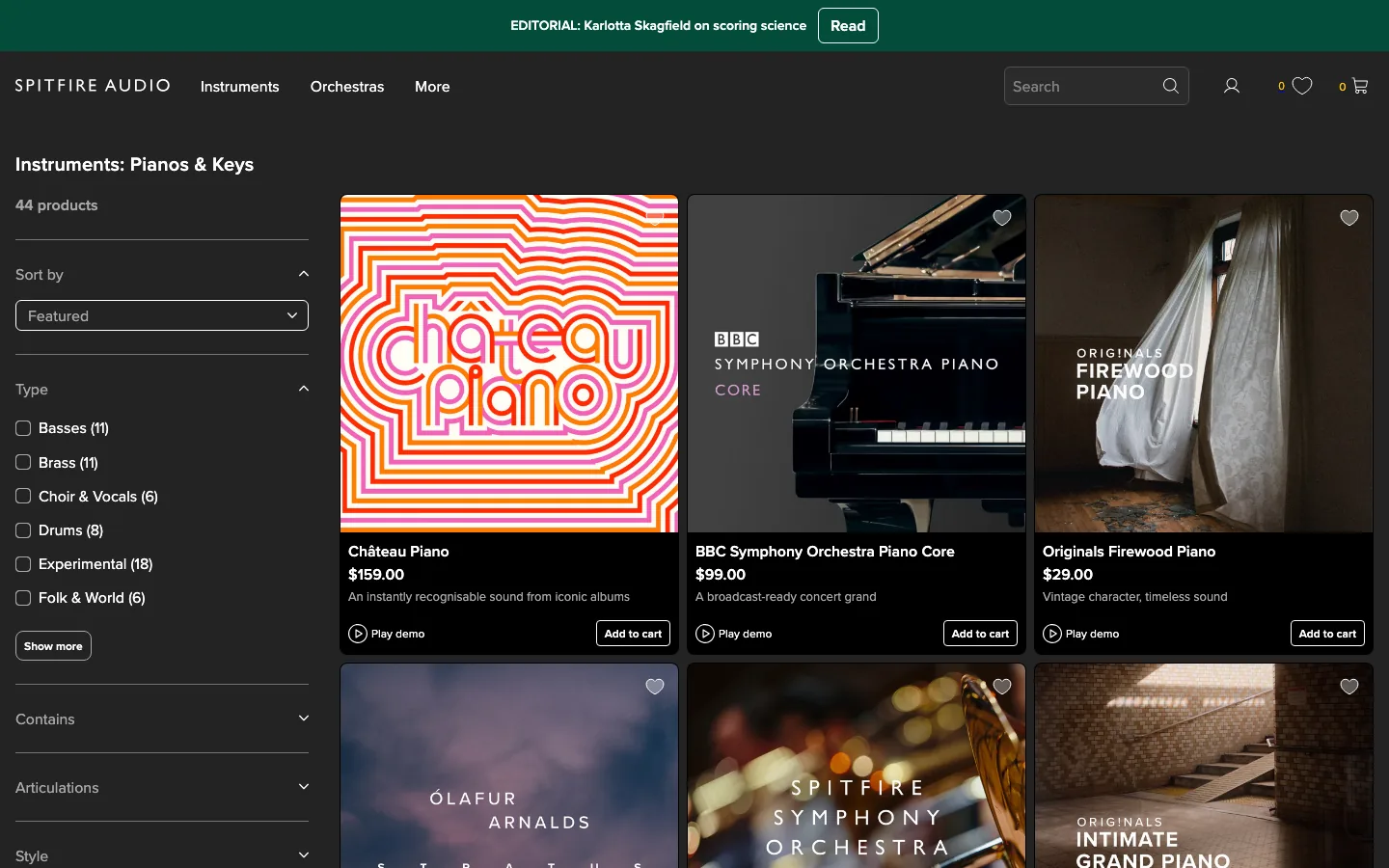Favorite the Ólafur Arnalds product card
Image resolution: width=1389 pixels, height=868 pixels.
655,687
